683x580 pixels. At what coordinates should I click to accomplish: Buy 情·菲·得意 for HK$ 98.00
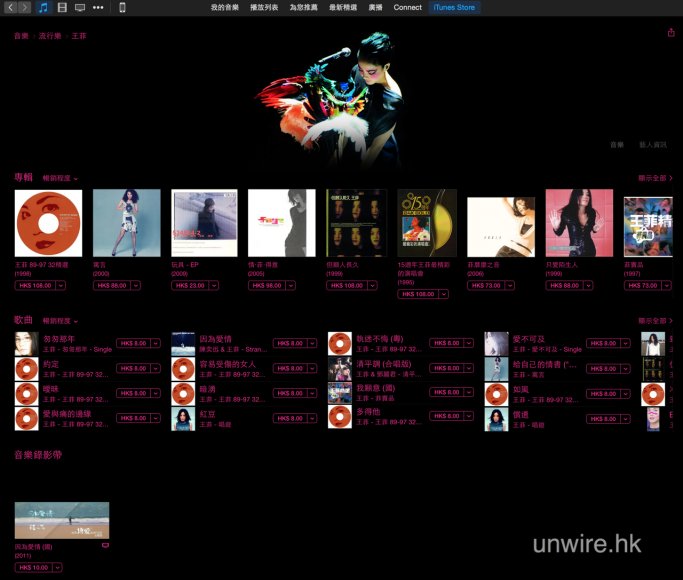tap(267, 286)
